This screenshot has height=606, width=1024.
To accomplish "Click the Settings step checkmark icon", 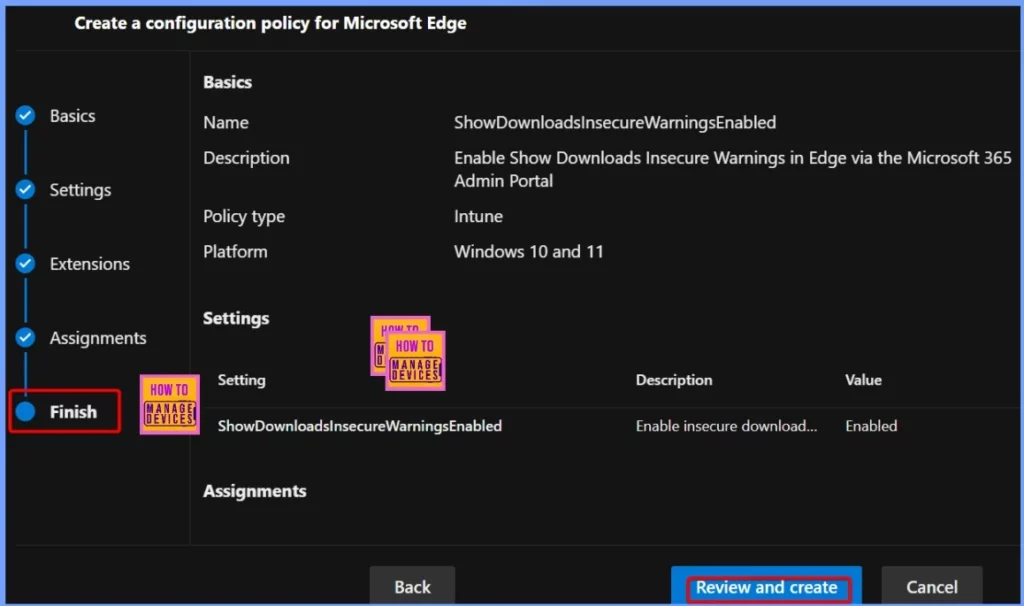I will tap(25, 189).
